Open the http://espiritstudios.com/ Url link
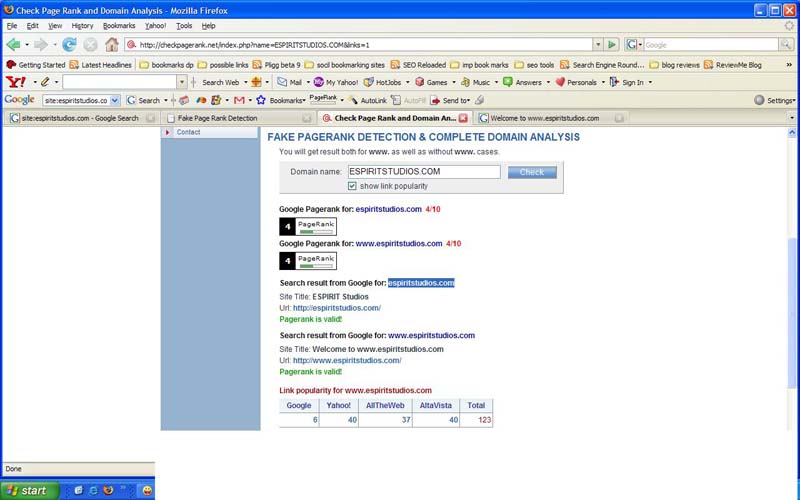 click(x=337, y=308)
